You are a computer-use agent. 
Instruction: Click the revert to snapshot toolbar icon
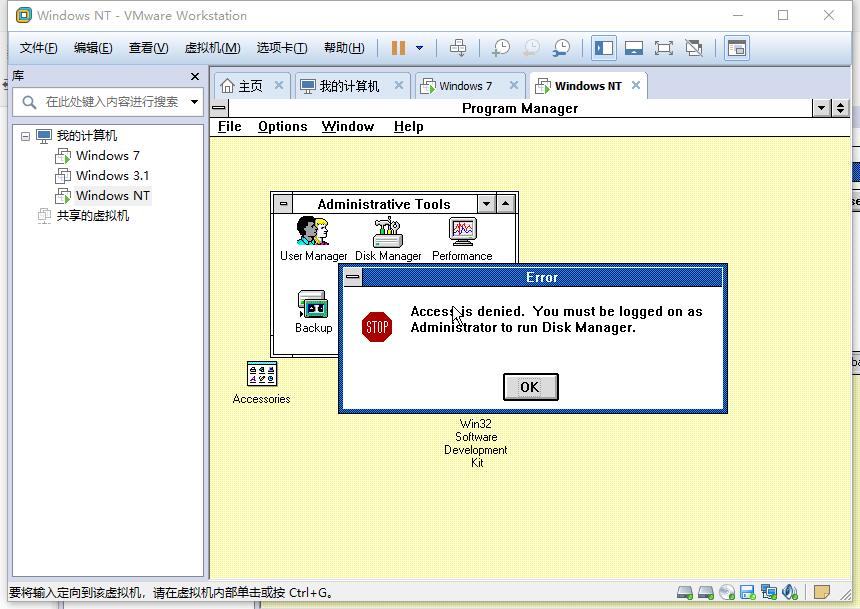[531, 48]
